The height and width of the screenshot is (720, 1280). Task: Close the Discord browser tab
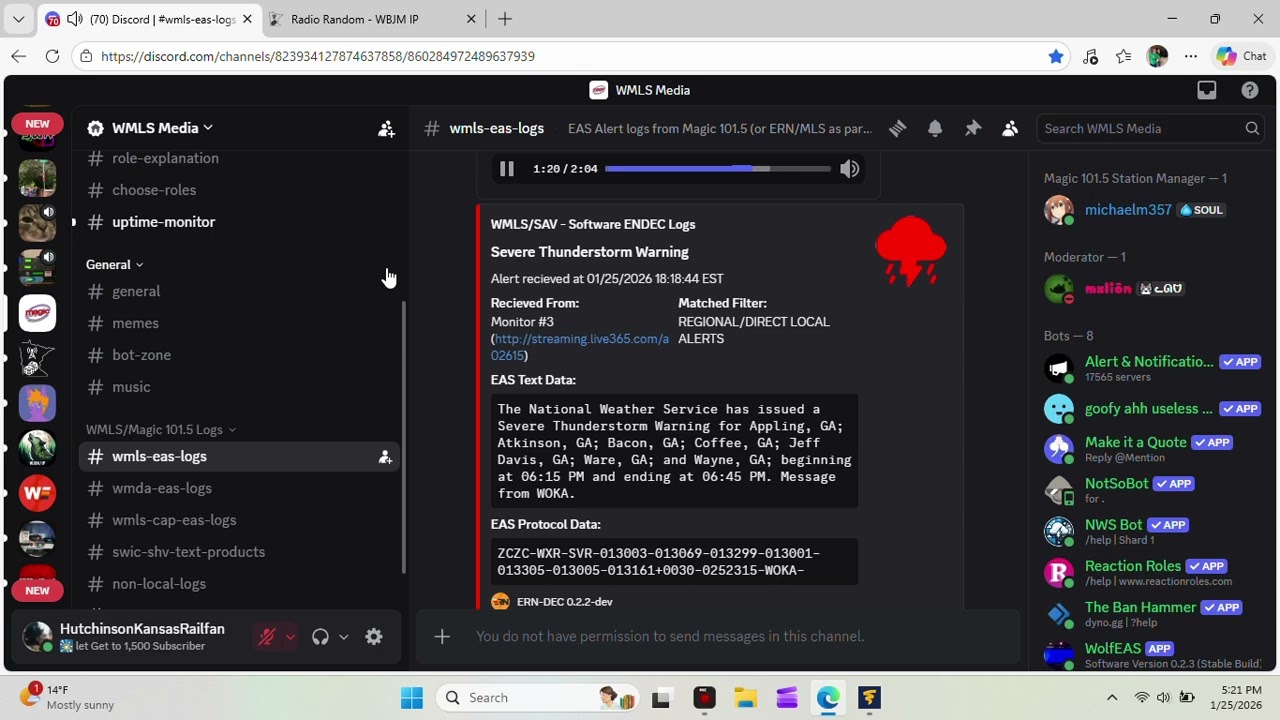tap(247, 19)
